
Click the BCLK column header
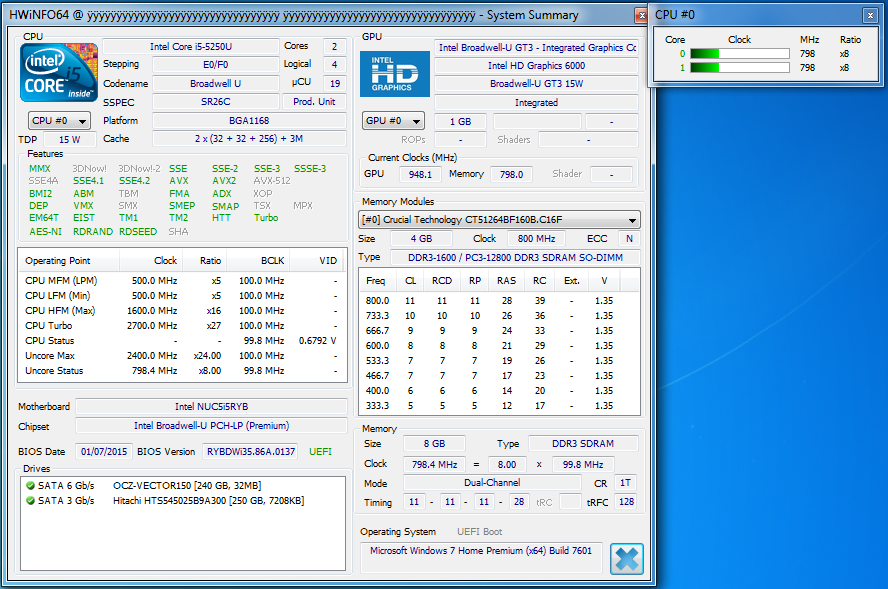tap(258, 261)
